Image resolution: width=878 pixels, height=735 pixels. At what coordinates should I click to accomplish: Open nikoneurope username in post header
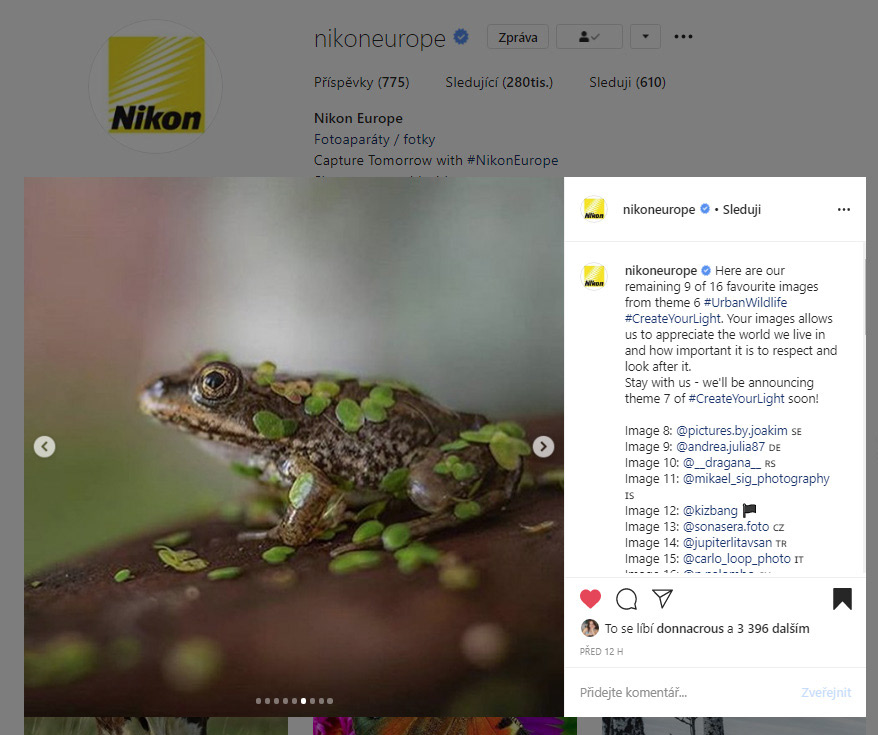(x=659, y=209)
